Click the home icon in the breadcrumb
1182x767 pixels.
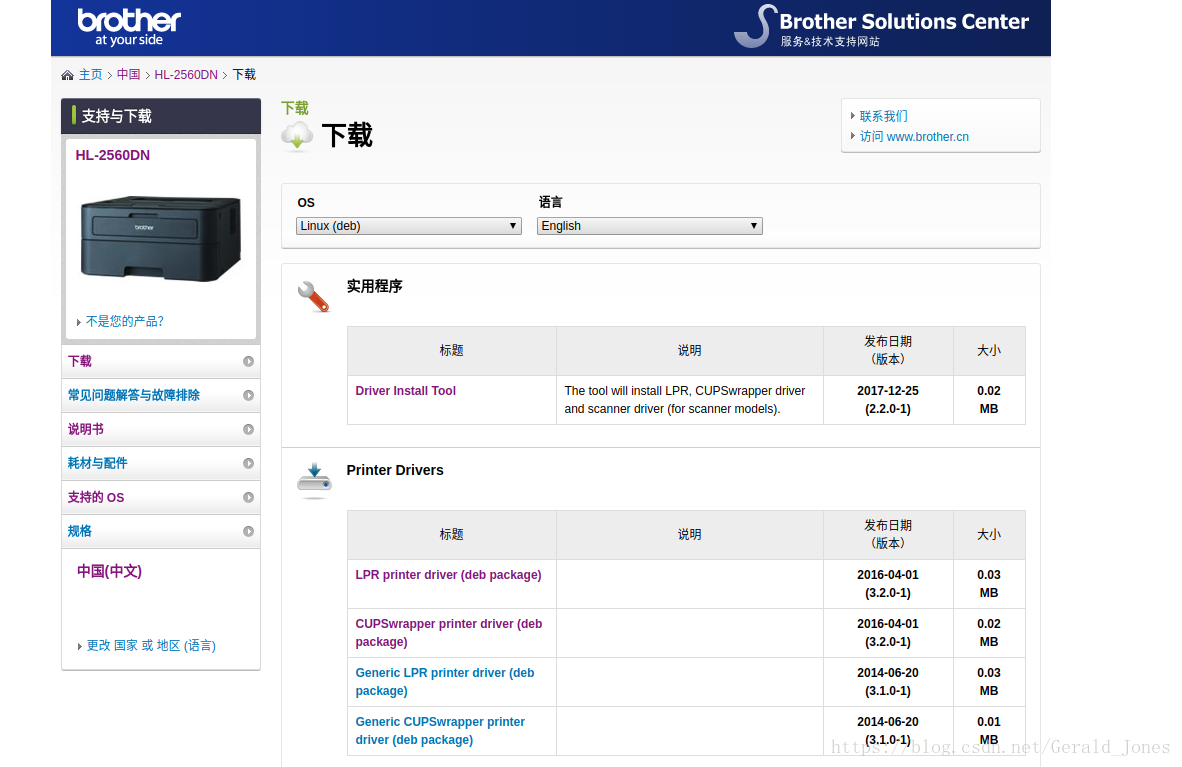(67, 75)
